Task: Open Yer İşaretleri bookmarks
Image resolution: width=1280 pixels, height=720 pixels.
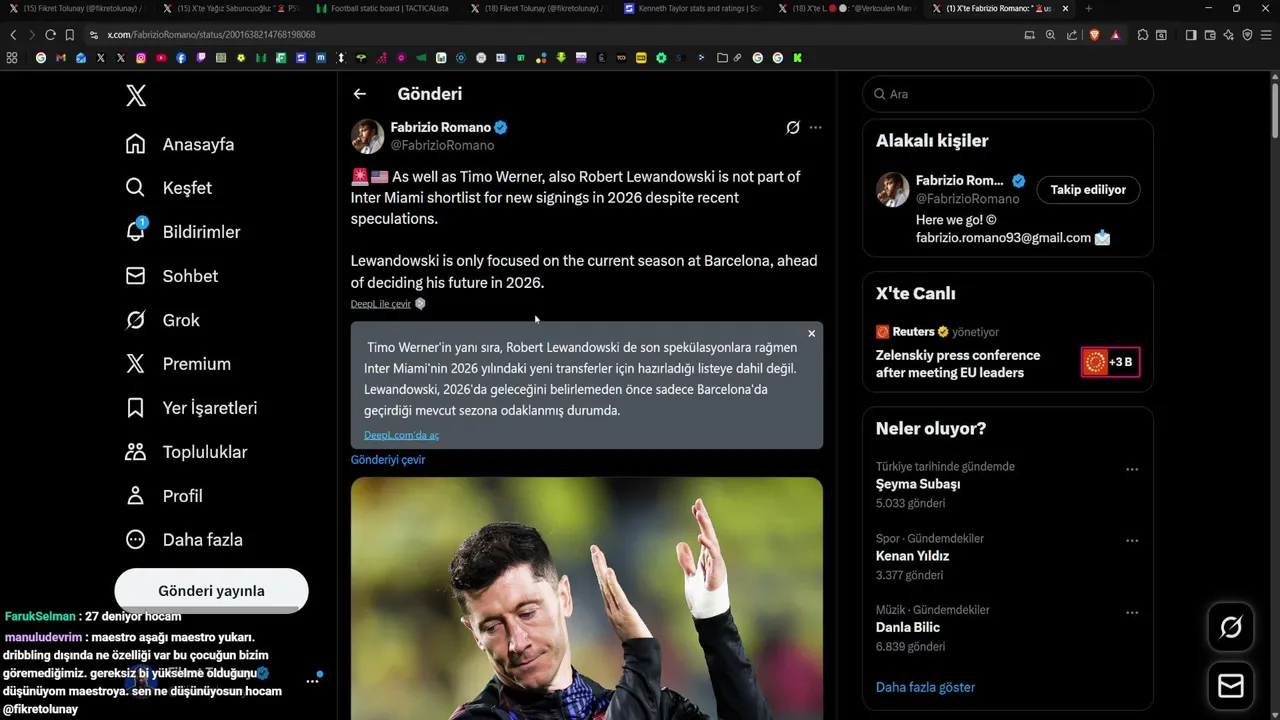Action: (191, 408)
